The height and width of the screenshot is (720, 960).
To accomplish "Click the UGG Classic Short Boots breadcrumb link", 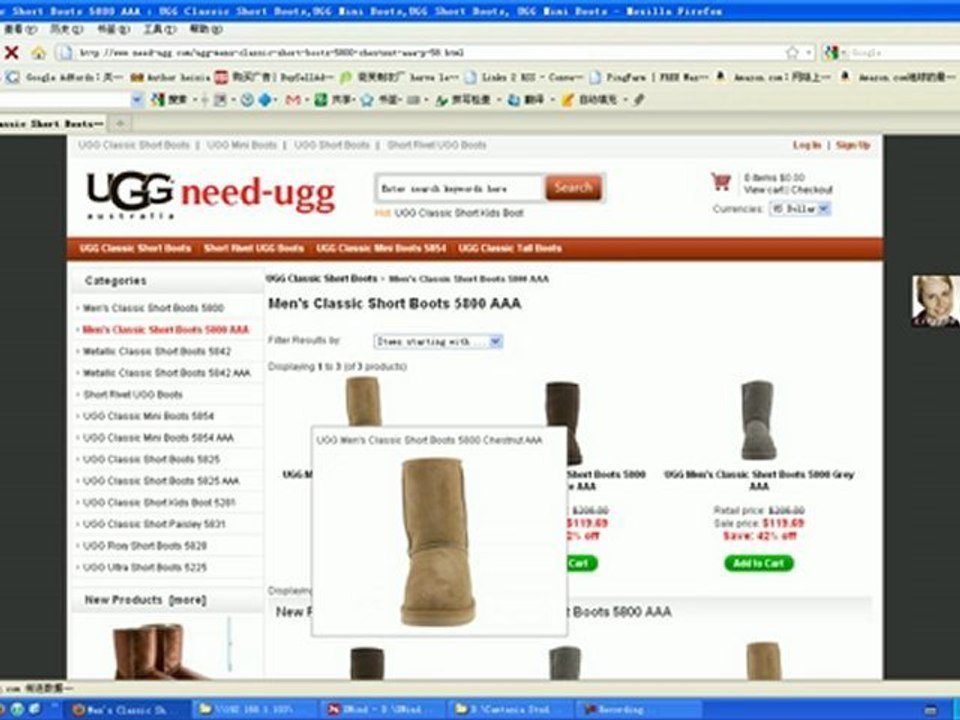I will pos(322,279).
